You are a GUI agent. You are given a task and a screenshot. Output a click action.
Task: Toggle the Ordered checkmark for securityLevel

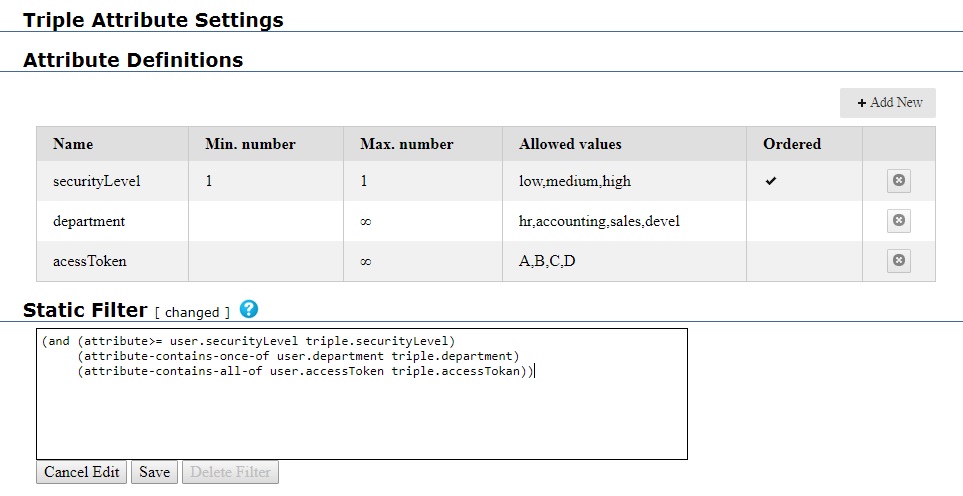point(770,181)
